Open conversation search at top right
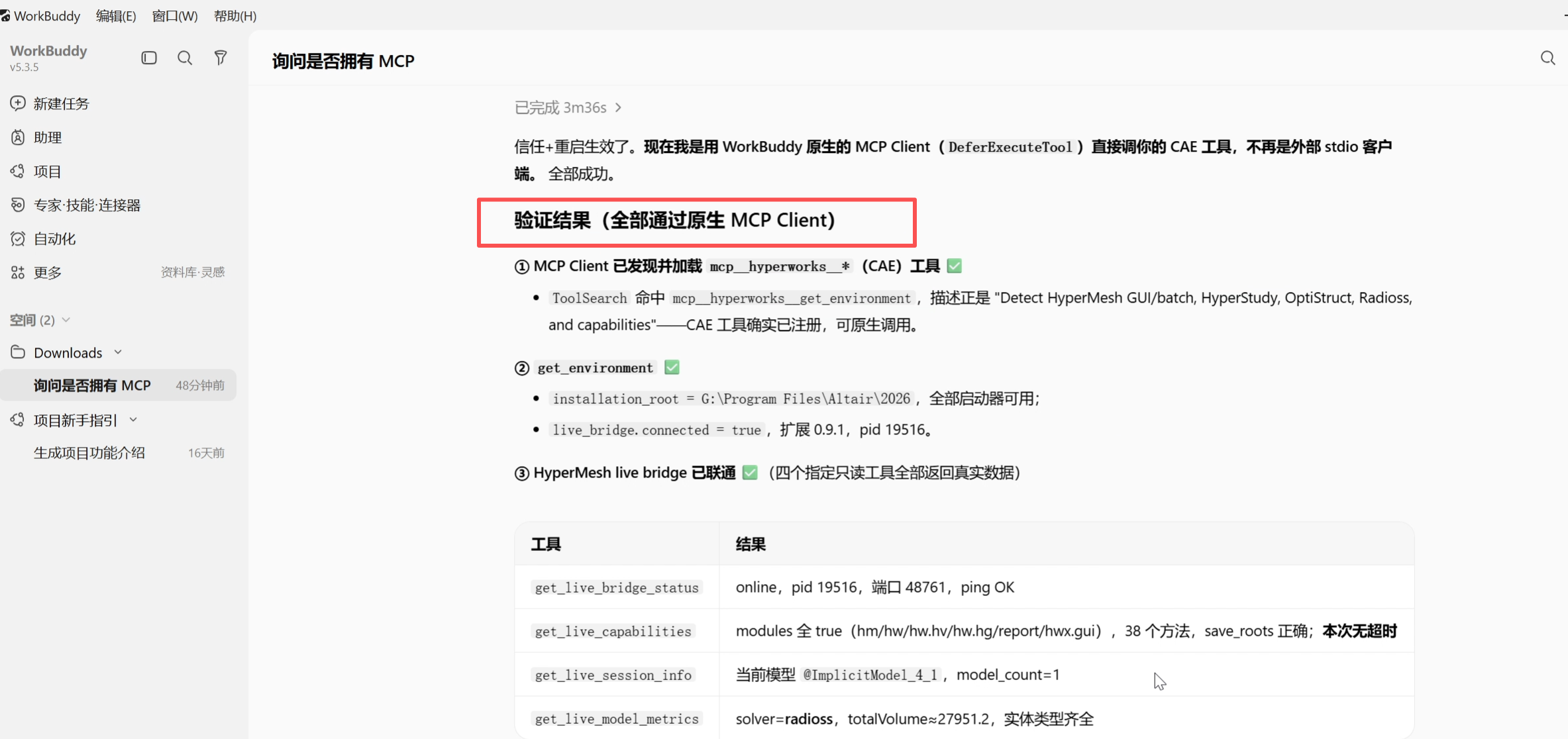Screen dimensions: 1568x739 click(1547, 58)
